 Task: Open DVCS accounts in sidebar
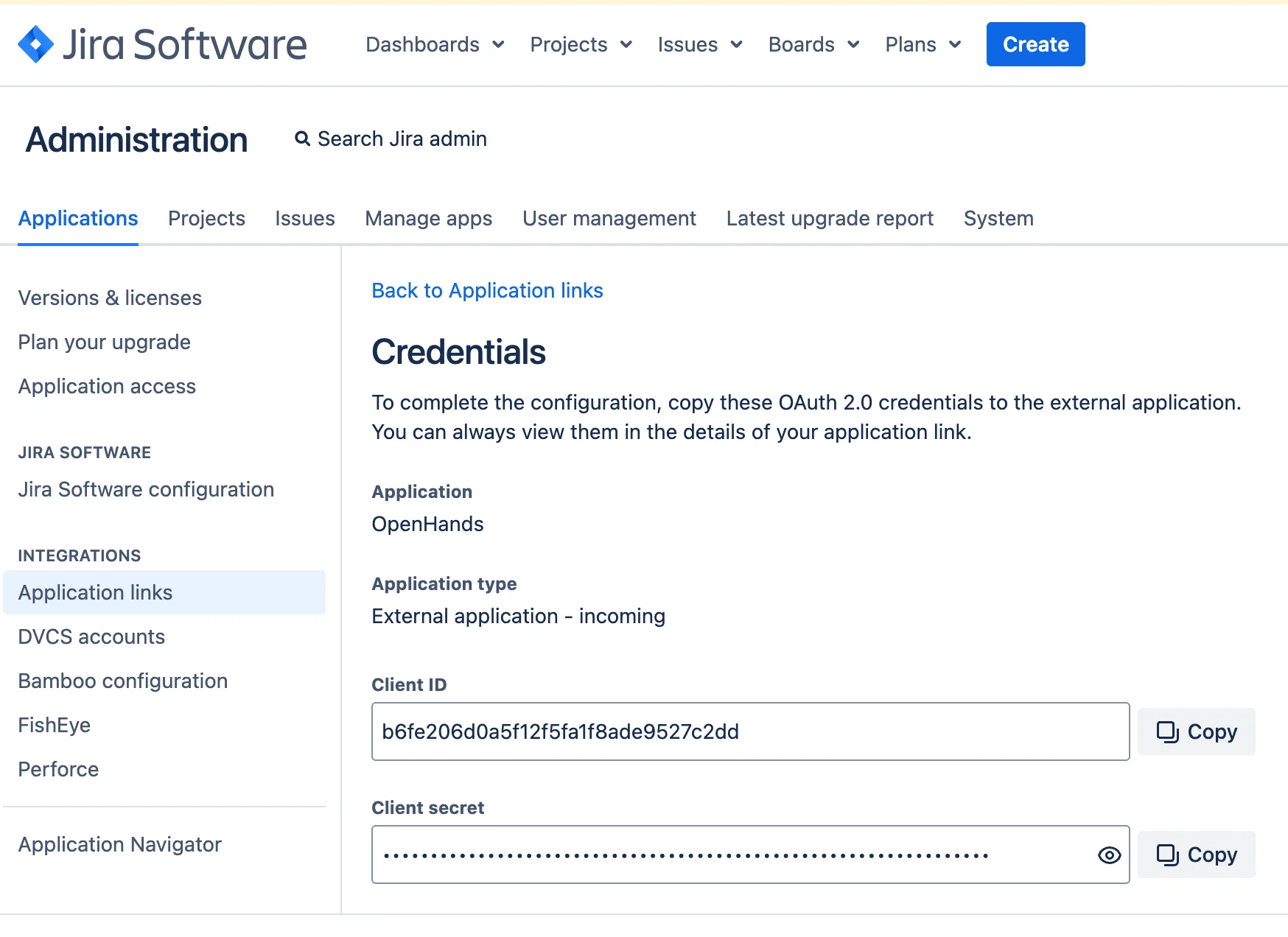pyautogui.click(x=91, y=636)
